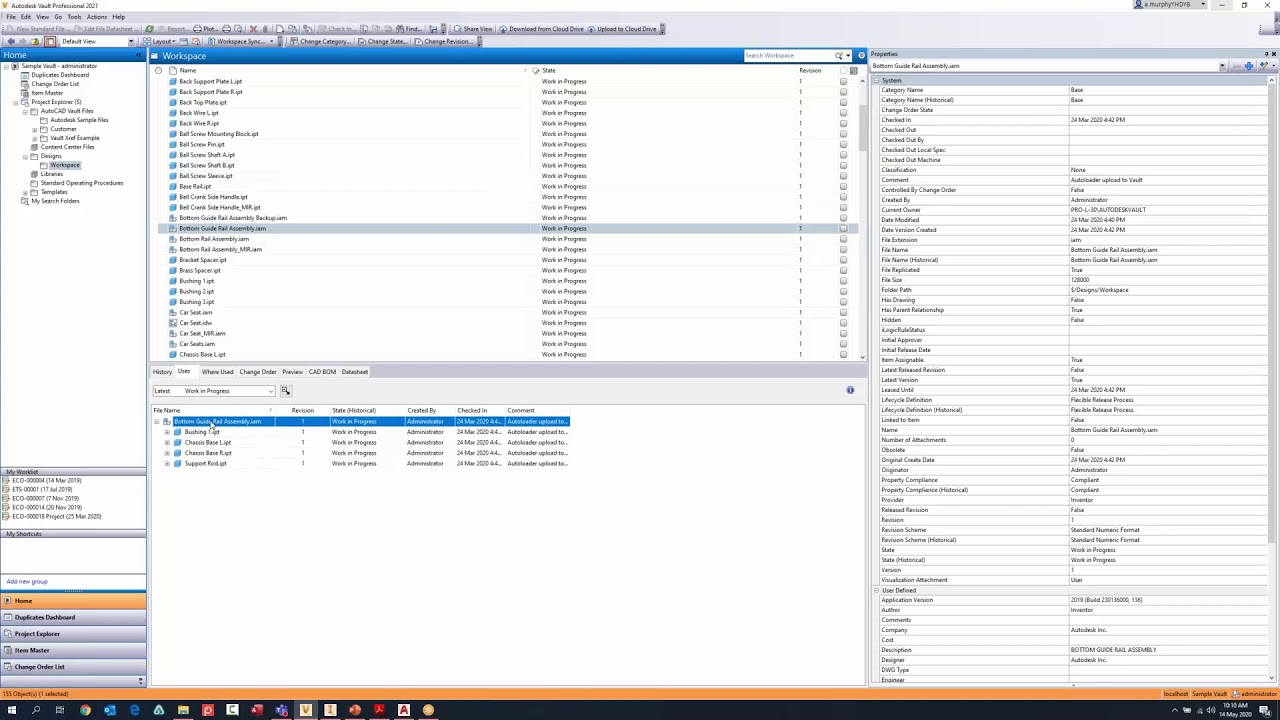Click Download from Cloud Drive
Screen dimensions: 1280x720
pyautogui.click(x=541, y=29)
